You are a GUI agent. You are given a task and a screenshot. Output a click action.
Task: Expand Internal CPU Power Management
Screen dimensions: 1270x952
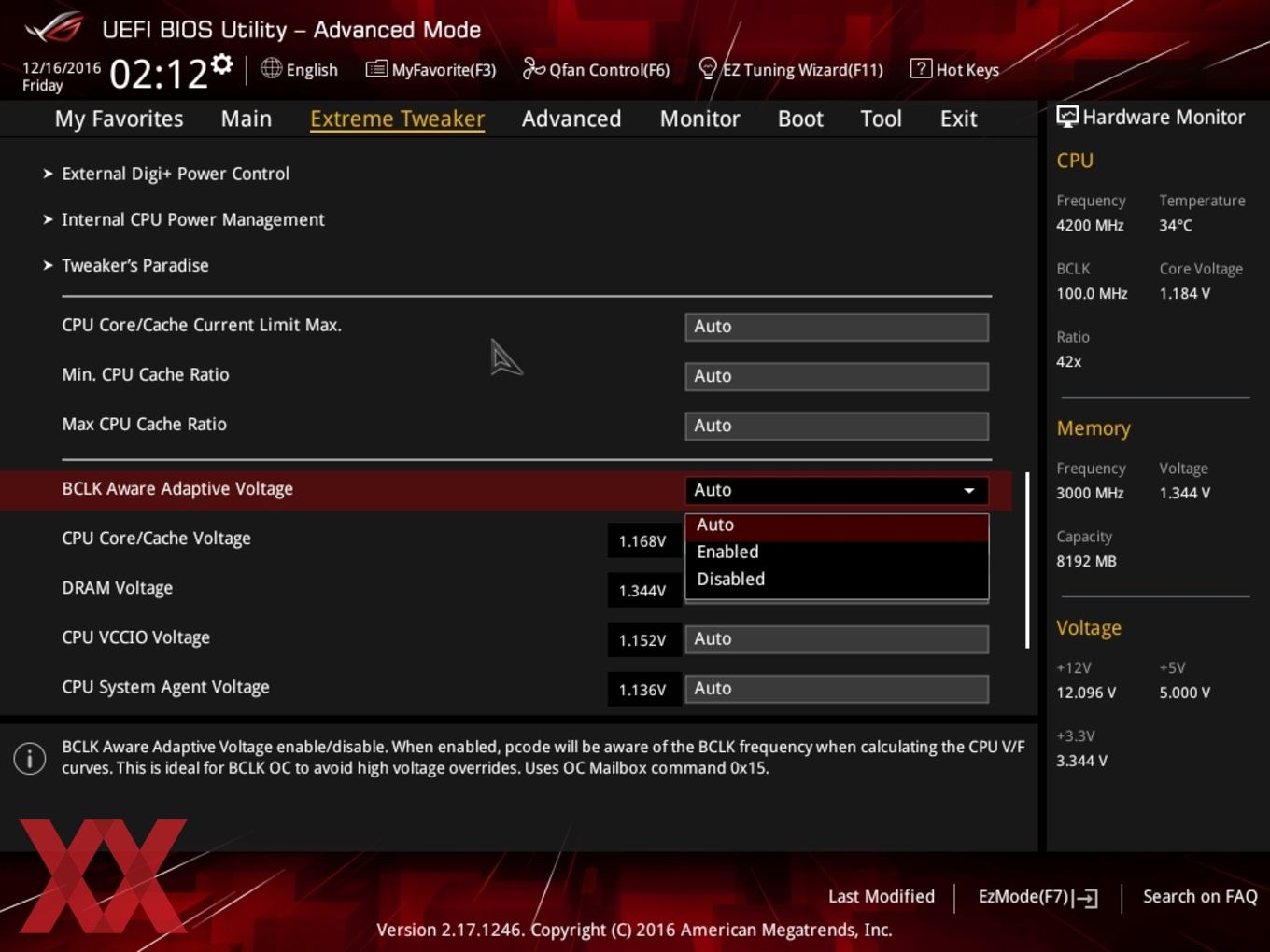[x=193, y=219]
